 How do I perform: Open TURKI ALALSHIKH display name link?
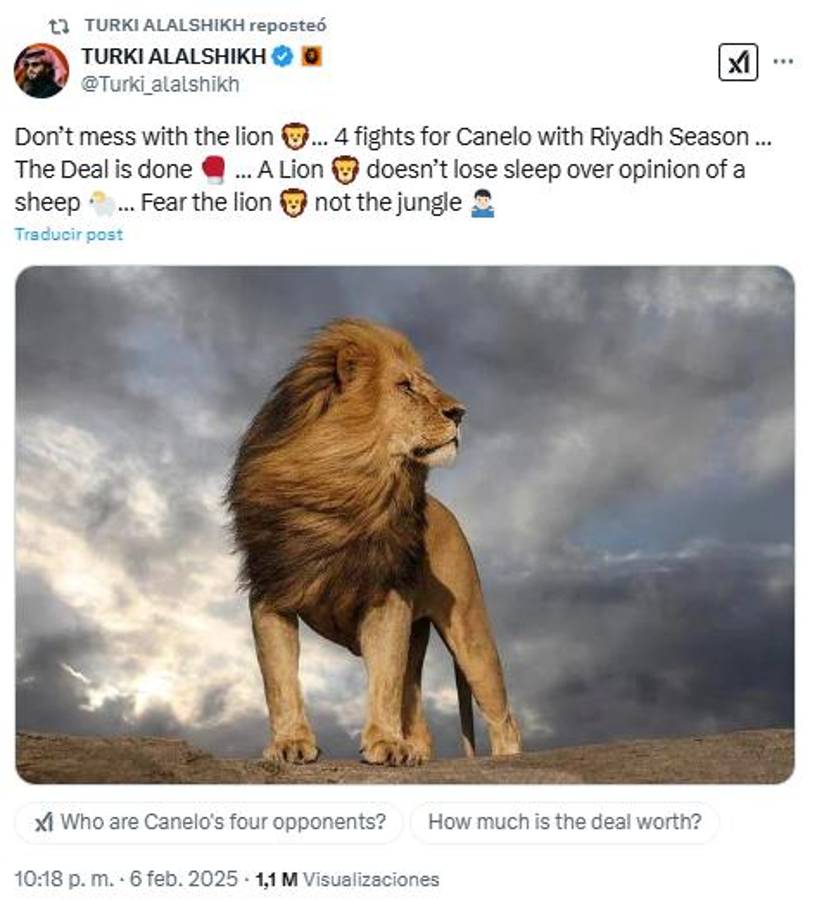pyautogui.click(x=173, y=56)
